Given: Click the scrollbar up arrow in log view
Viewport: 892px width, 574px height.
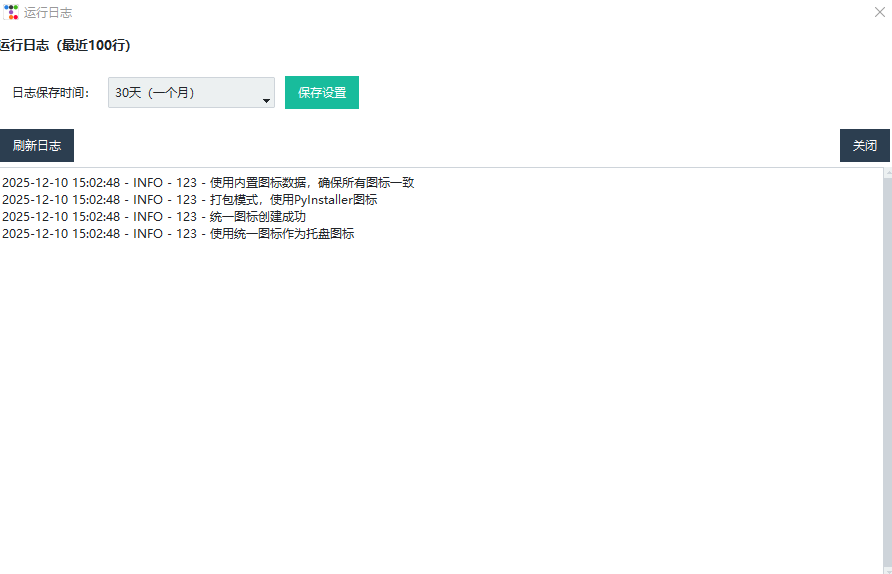Looking at the screenshot, I should (x=887, y=174).
